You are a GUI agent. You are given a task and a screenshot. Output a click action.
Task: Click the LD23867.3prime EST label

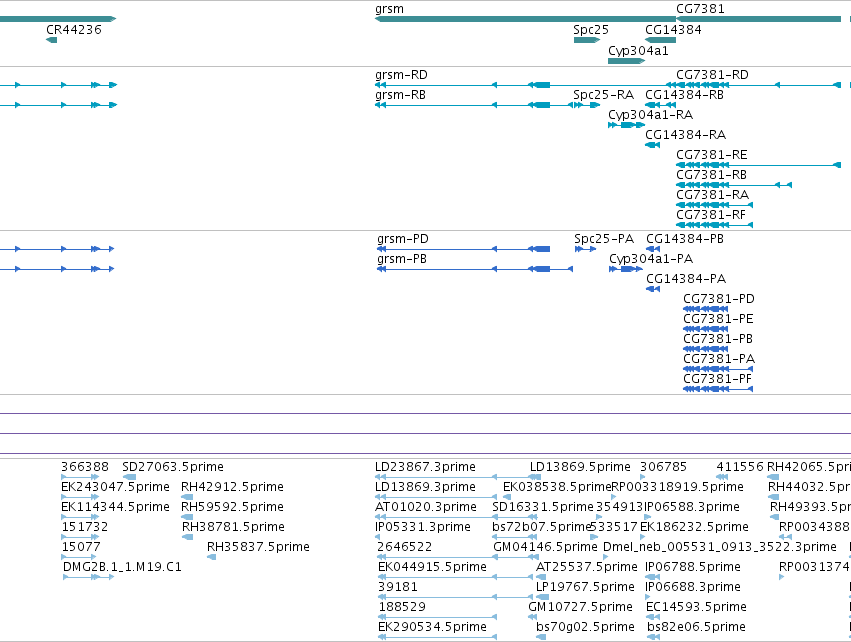click(x=425, y=467)
